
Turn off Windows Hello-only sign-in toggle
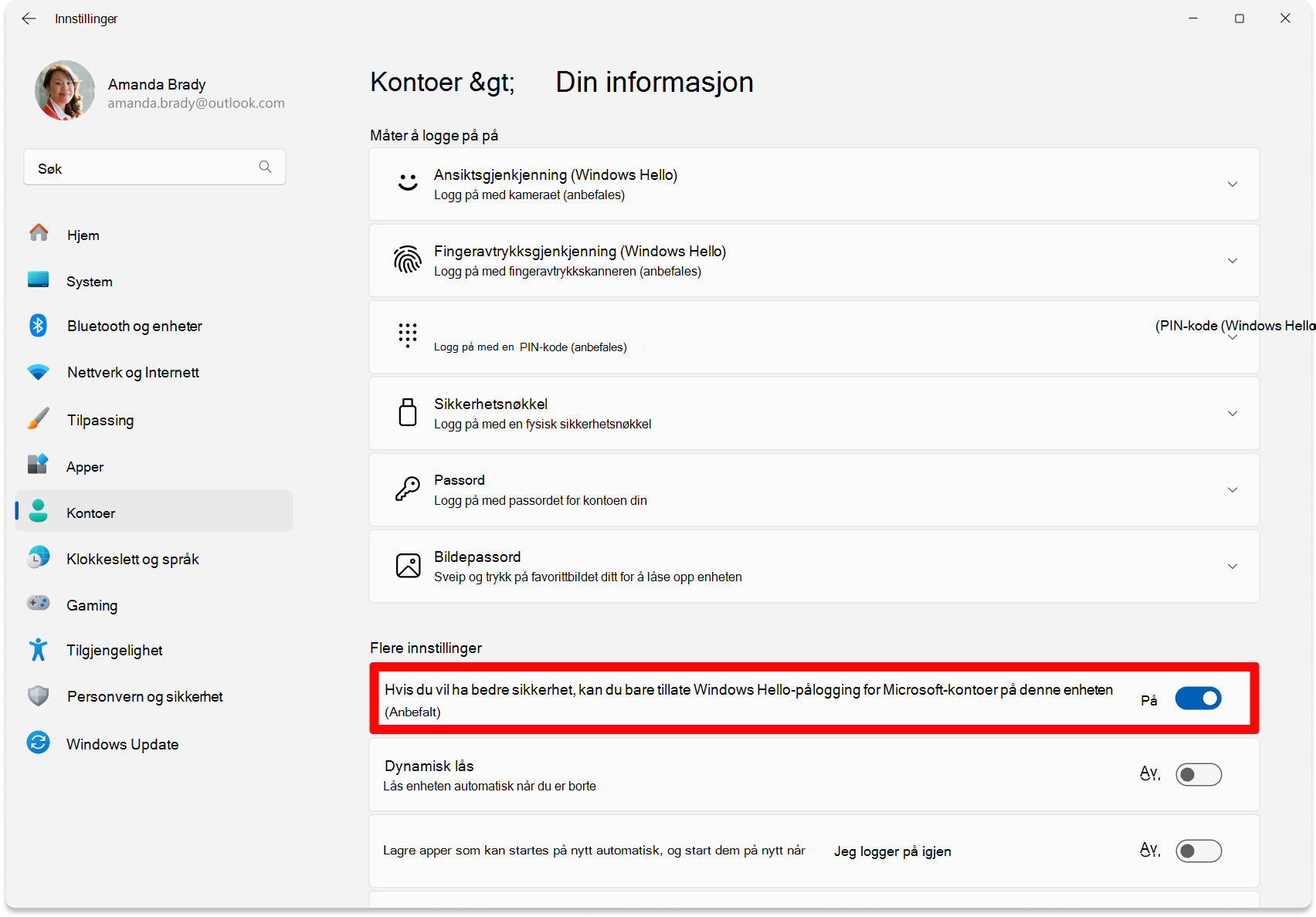1199,699
